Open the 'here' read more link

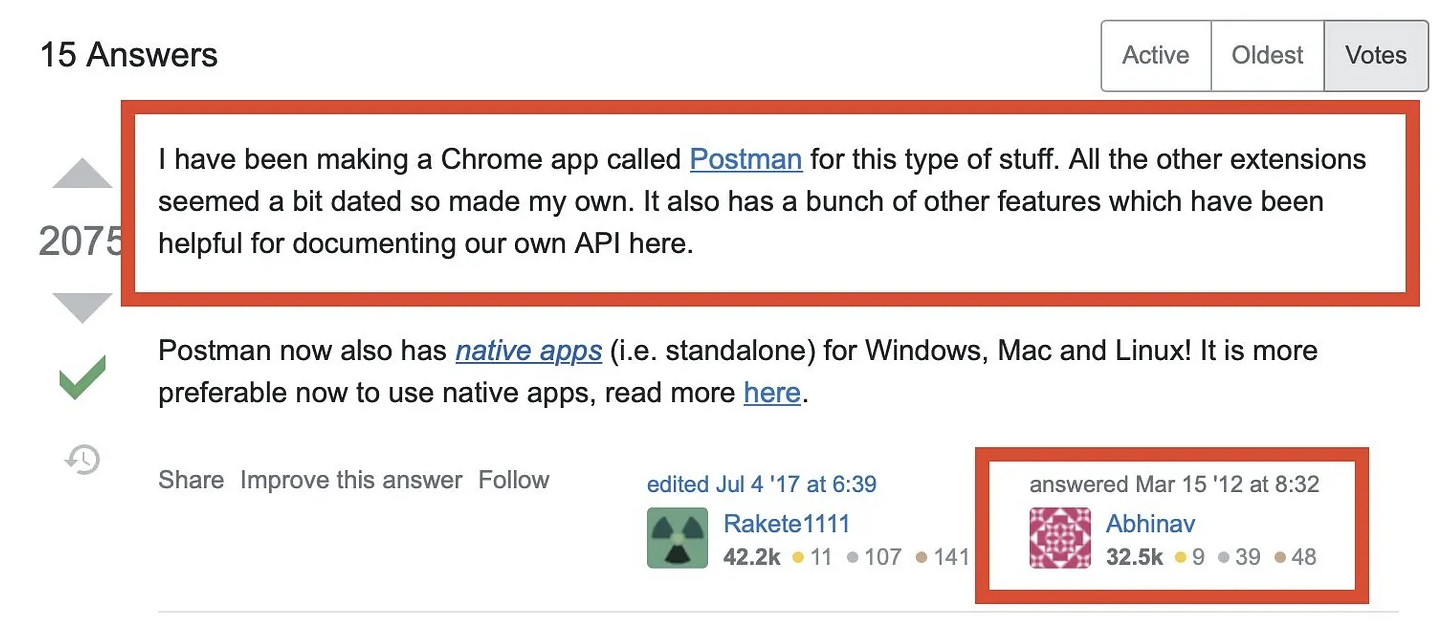tap(772, 393)
